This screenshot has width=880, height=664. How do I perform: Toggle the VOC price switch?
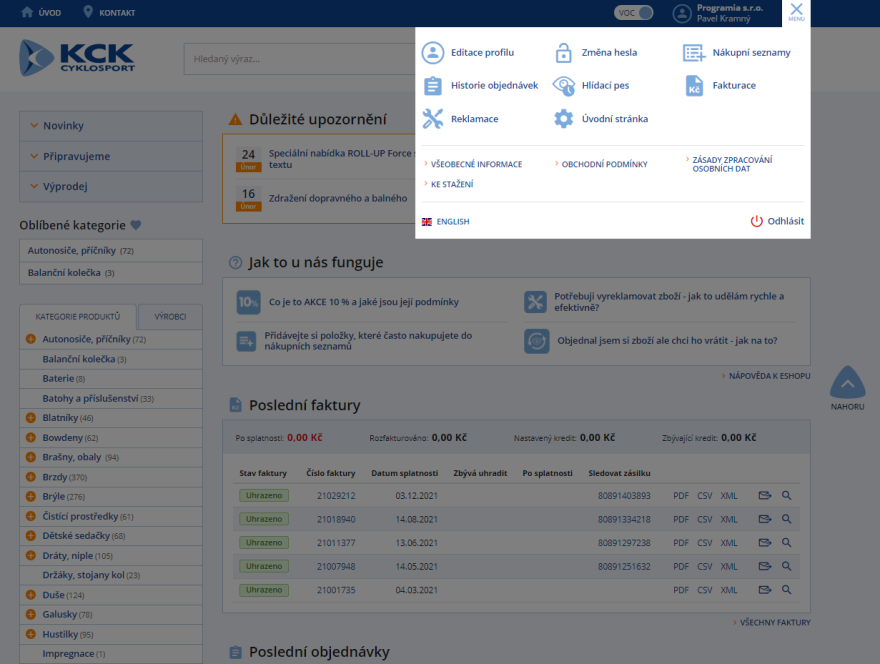point(634,12)
